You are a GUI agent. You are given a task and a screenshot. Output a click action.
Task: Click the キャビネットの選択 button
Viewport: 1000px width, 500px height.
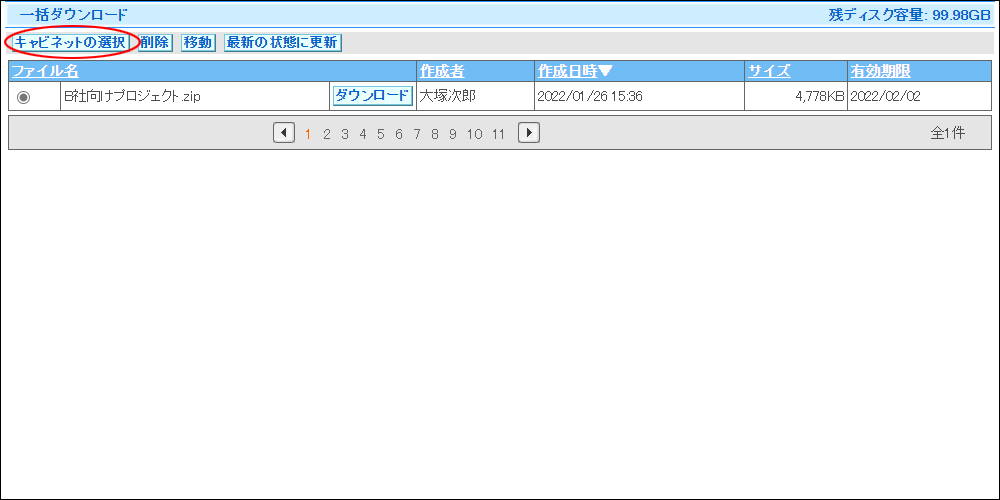pyautogui.click(x=71, y=43)
